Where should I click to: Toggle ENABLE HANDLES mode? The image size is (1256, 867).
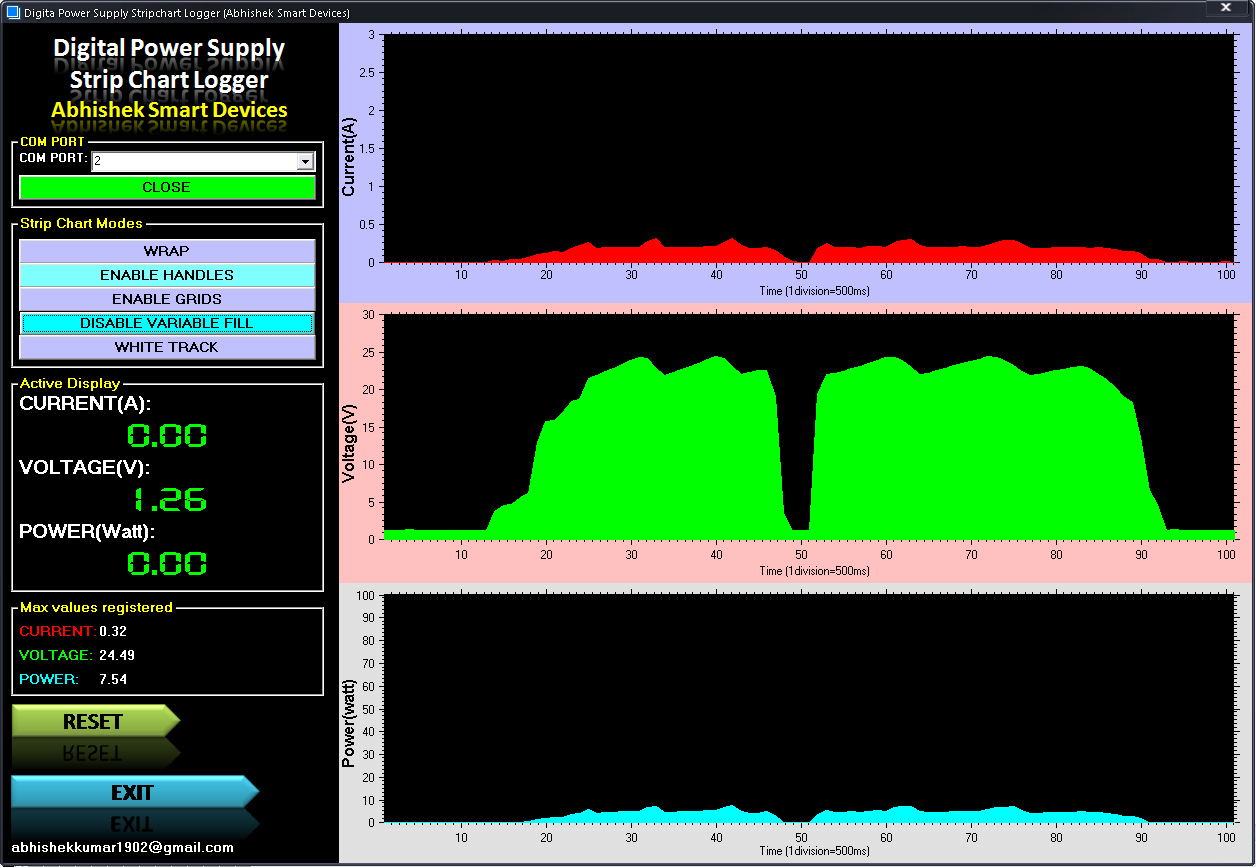pyautogui.click(x=167, y=275)
